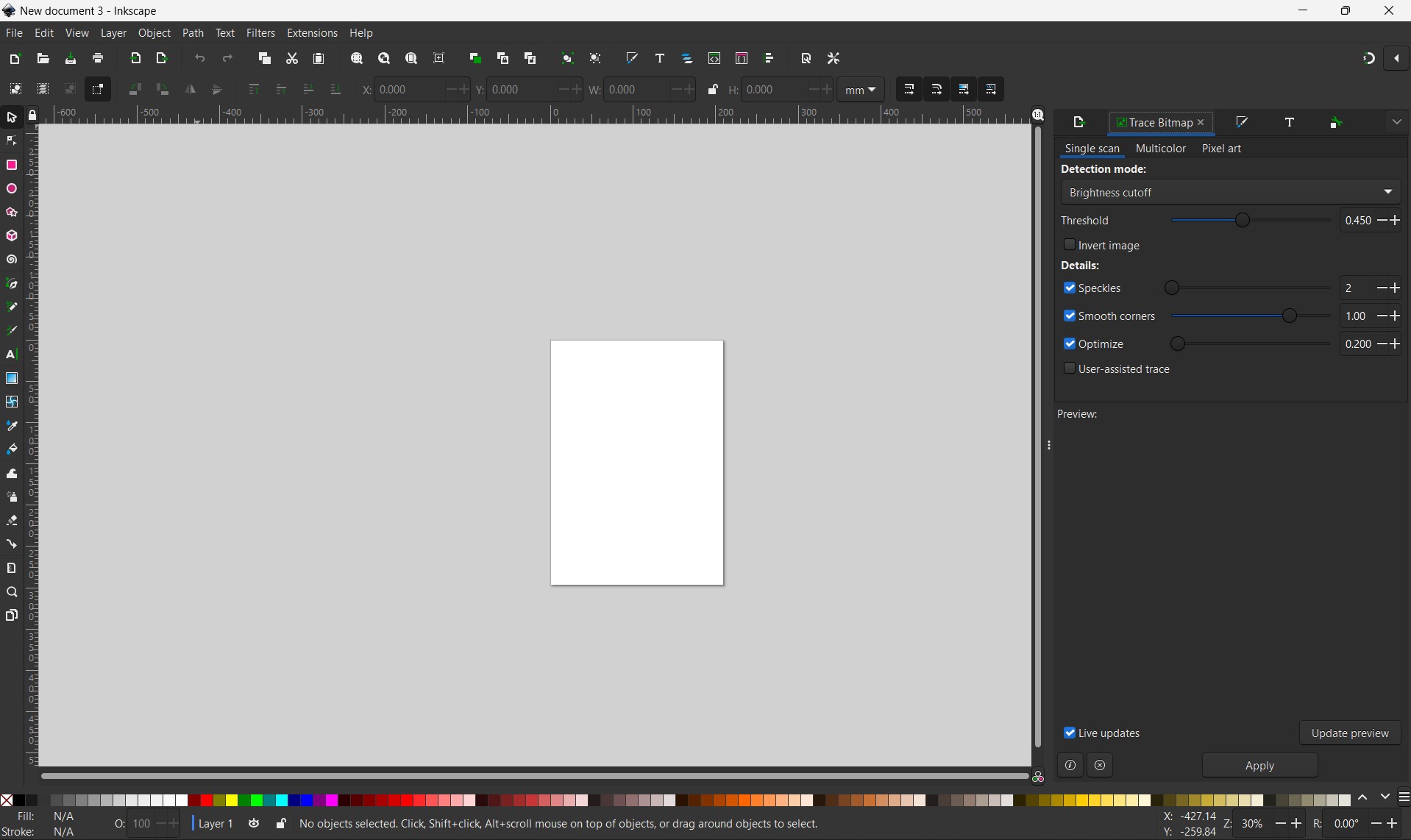The image size is (1411, 840).
Task: Select the Rectangle tool
Action: coord(12,165)
